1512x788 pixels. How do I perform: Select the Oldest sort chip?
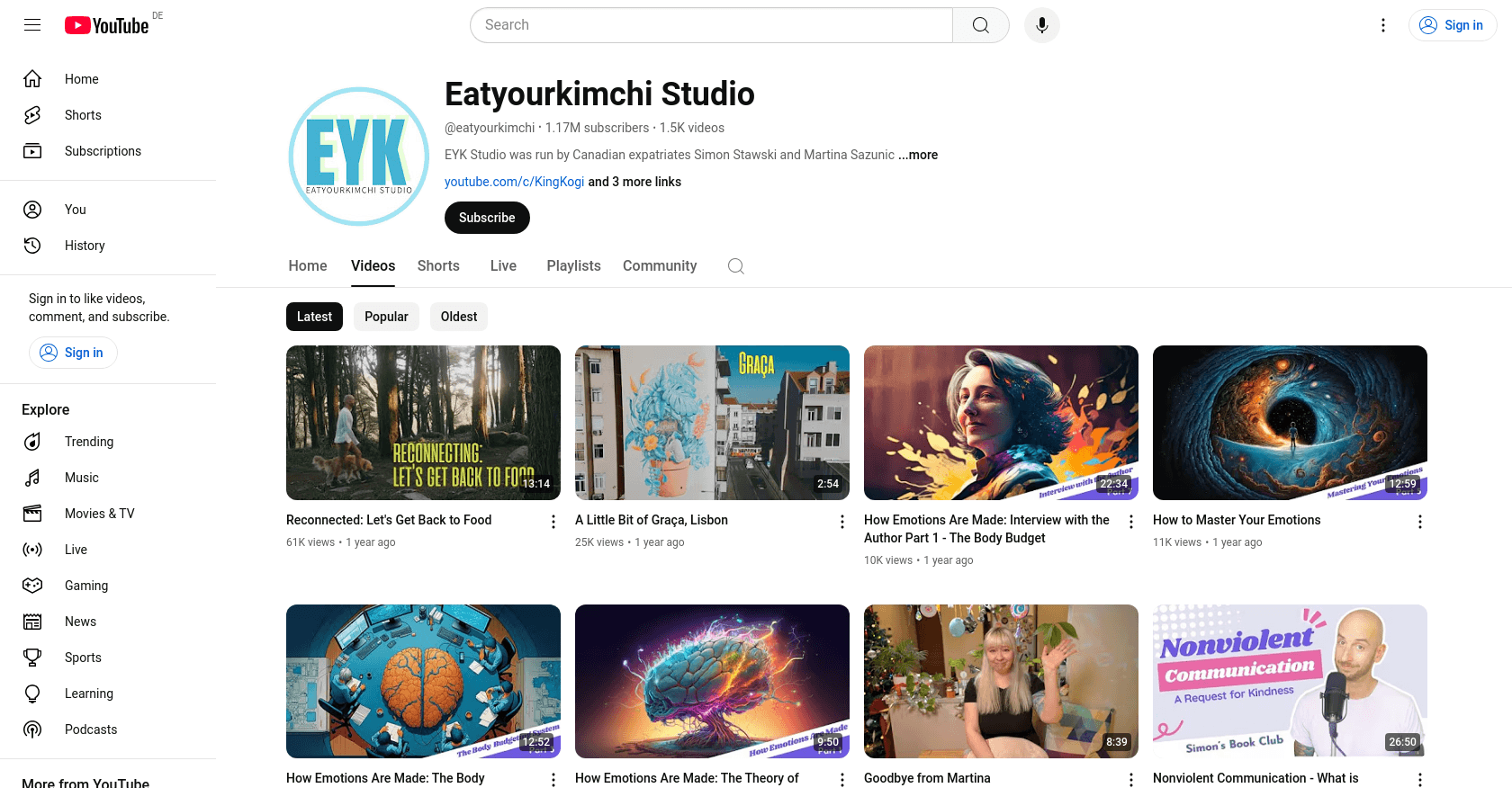[x=459, y=317]
